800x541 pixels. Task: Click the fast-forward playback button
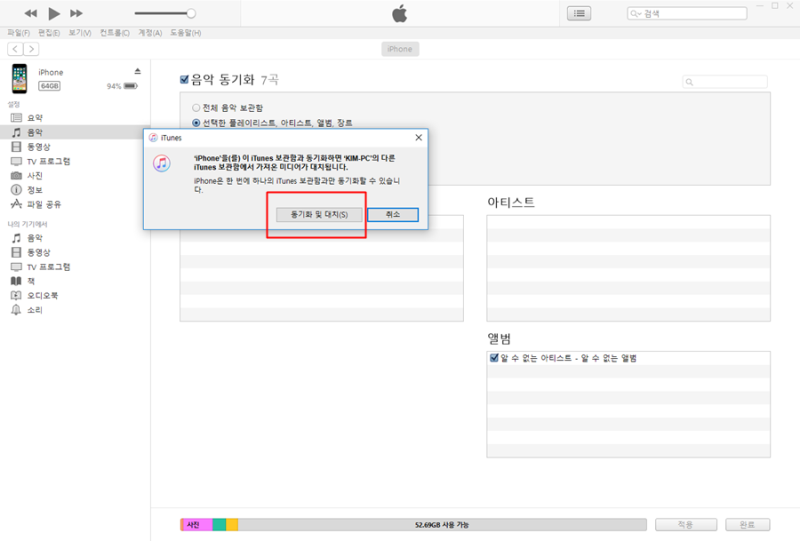click(77, 13)
